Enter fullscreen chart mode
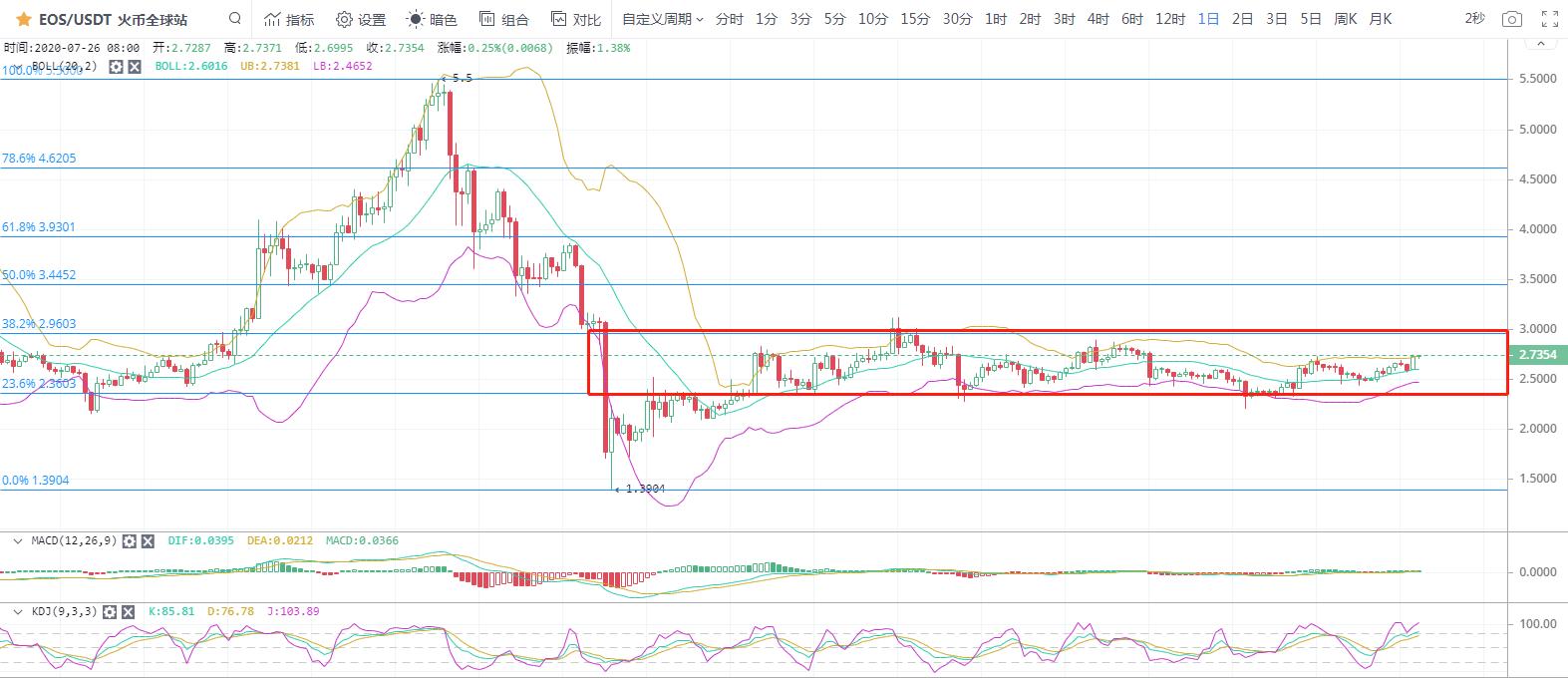This screenshot has width=1568, height=678. pyautogui.click(x=1549, y=19)
